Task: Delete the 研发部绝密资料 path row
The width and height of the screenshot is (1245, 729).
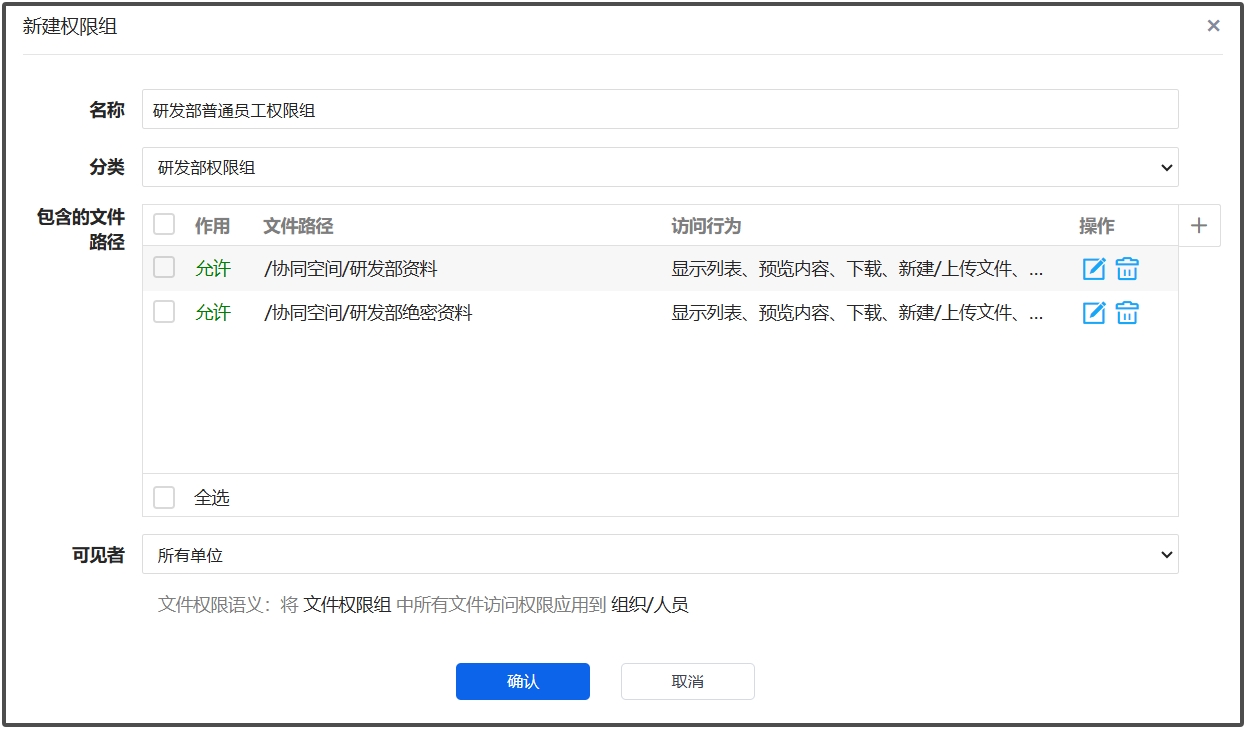Action: (x=1127, y=313)
